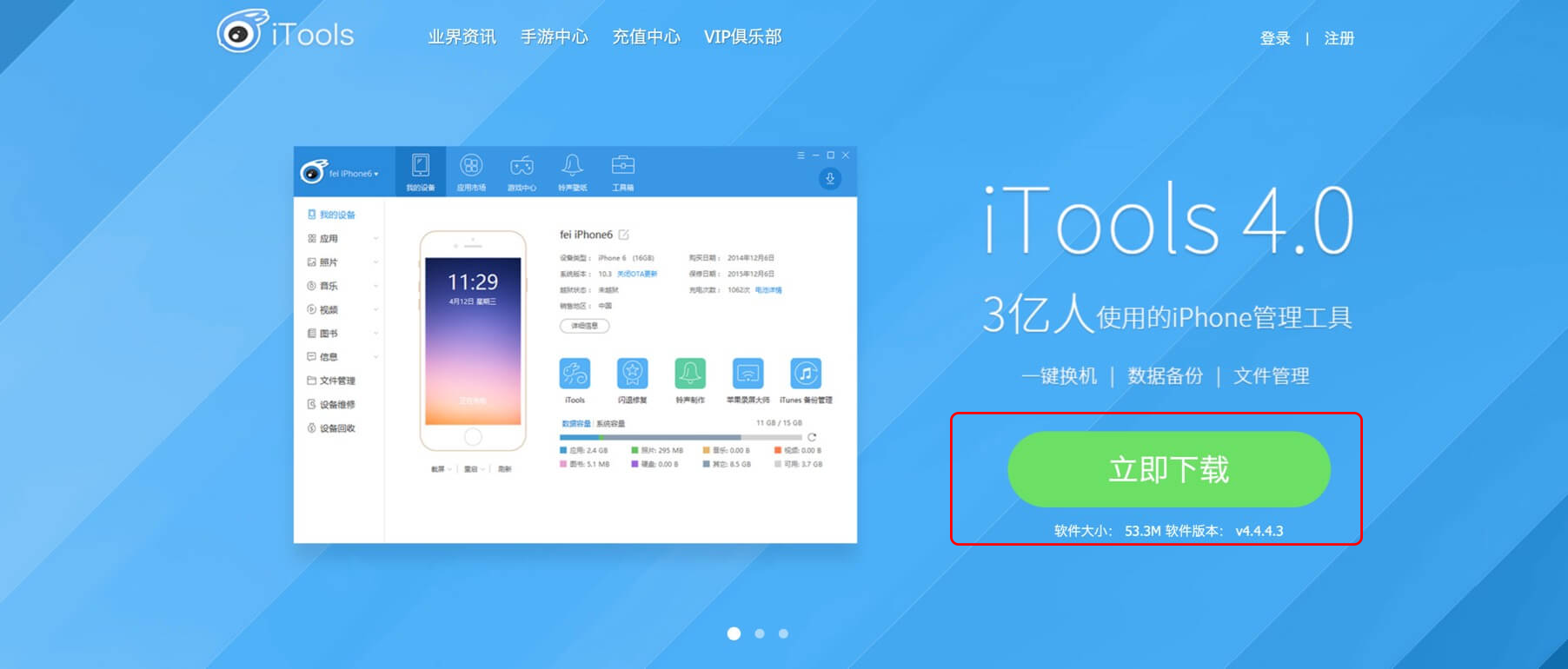Click the '11 GB / 15 GB' capacity text
Image resolution: width=1568 pixels, height=669 pixels.
point(779,423)
